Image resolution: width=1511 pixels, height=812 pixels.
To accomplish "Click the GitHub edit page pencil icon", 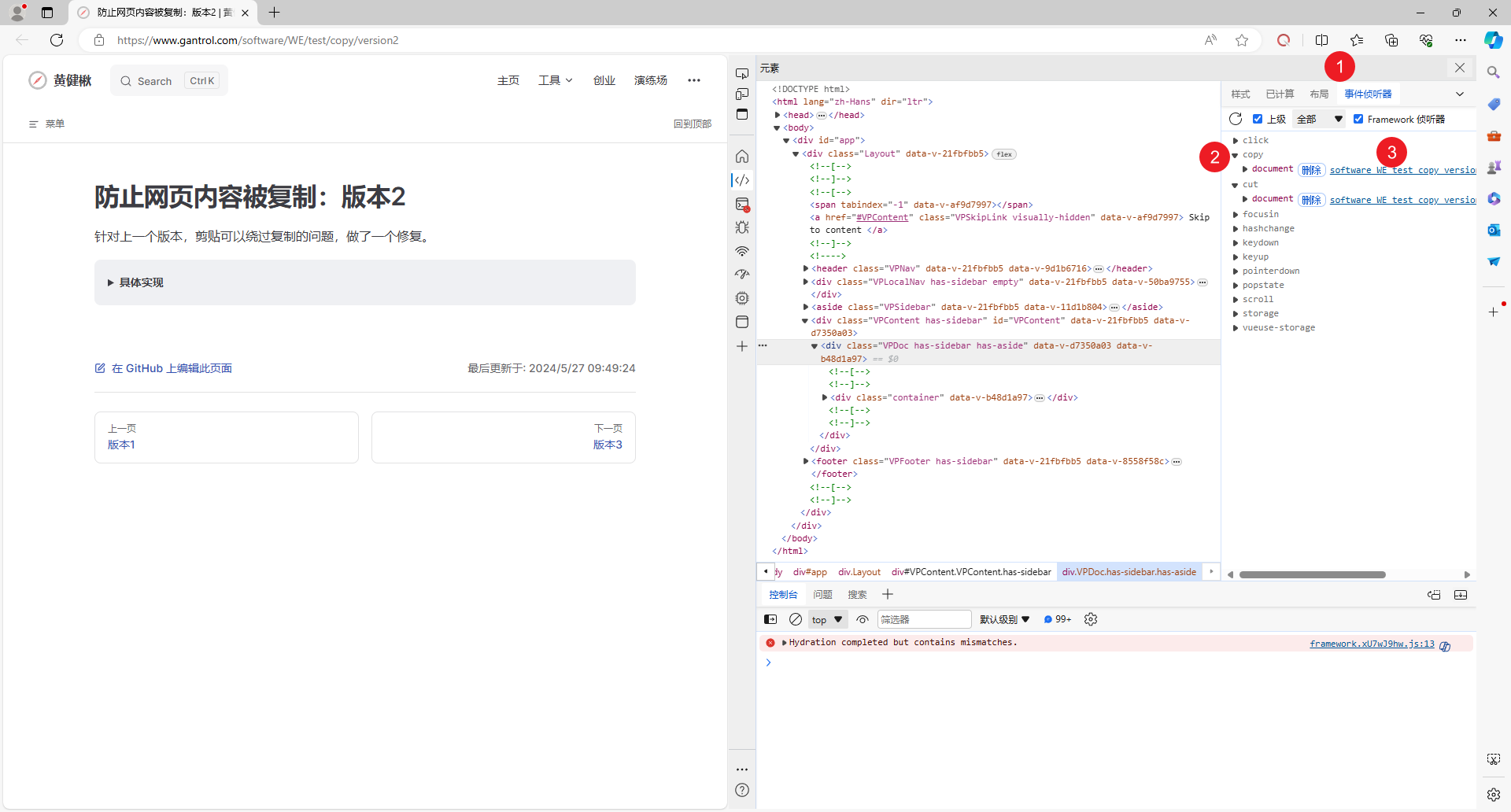I will 100,368.
